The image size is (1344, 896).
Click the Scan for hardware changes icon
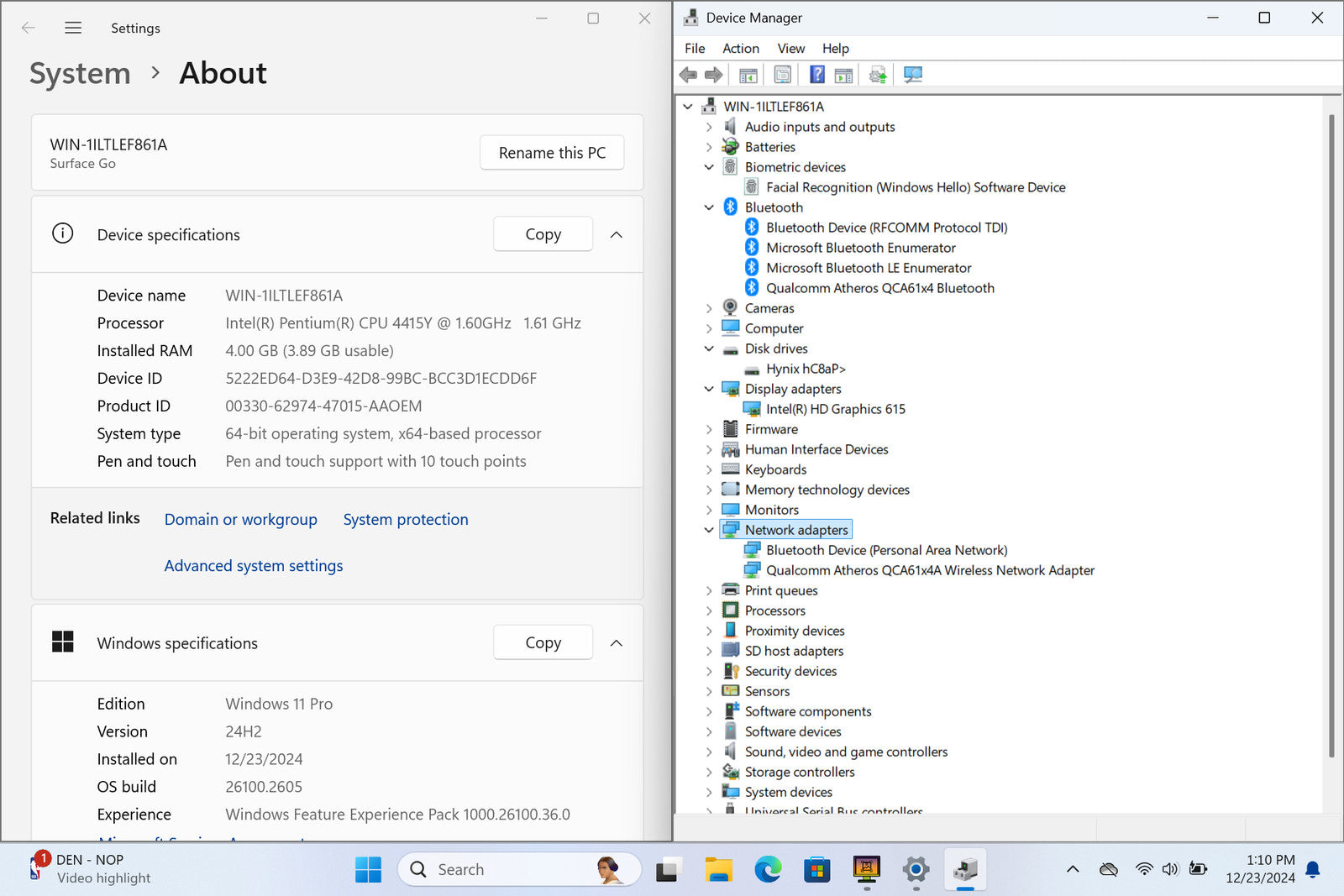tap(913, 75)
